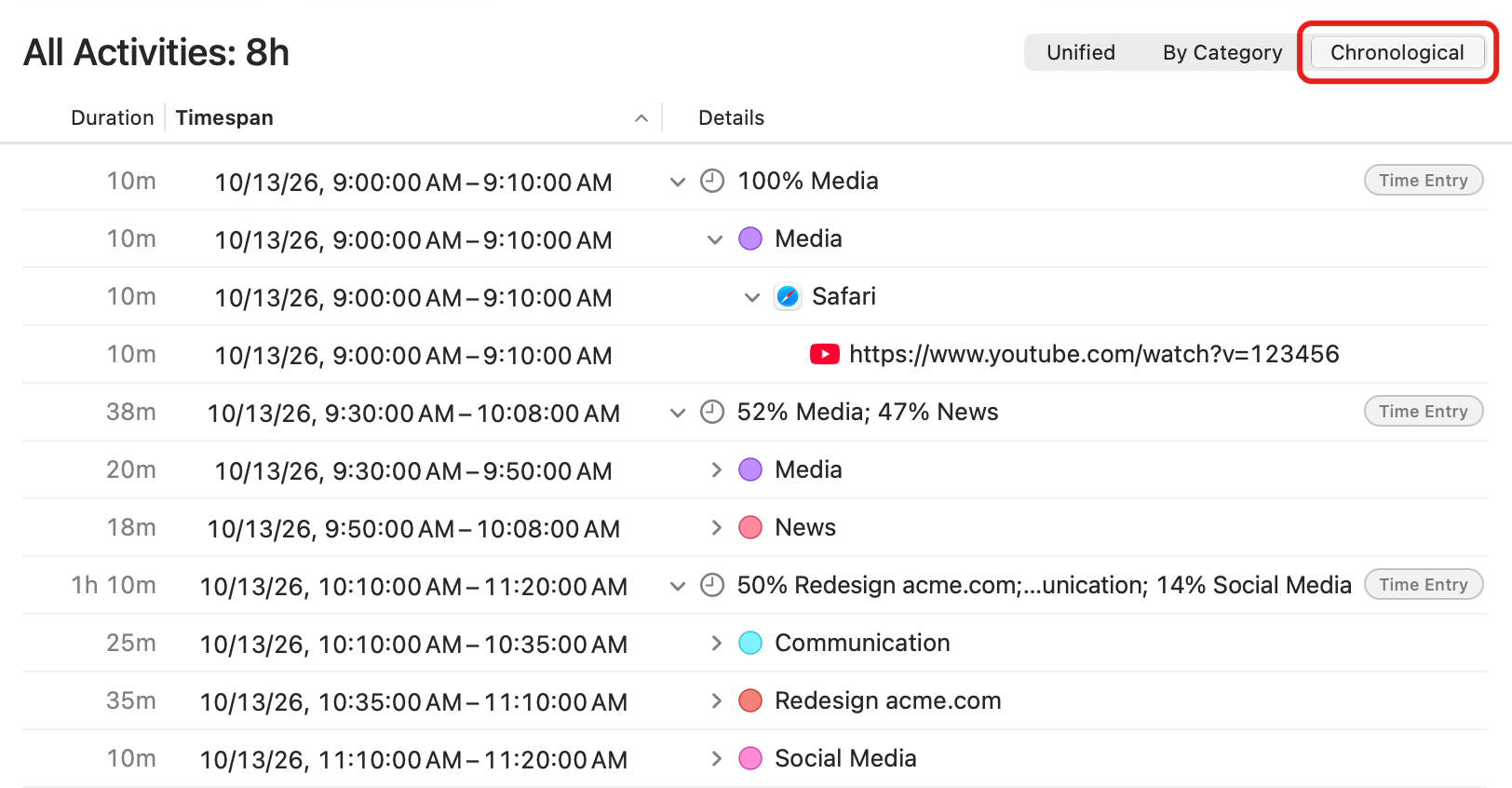This screenshot has width=1512, height=788.
Task: Expand the Social Media row
Action: click(716, 758)
